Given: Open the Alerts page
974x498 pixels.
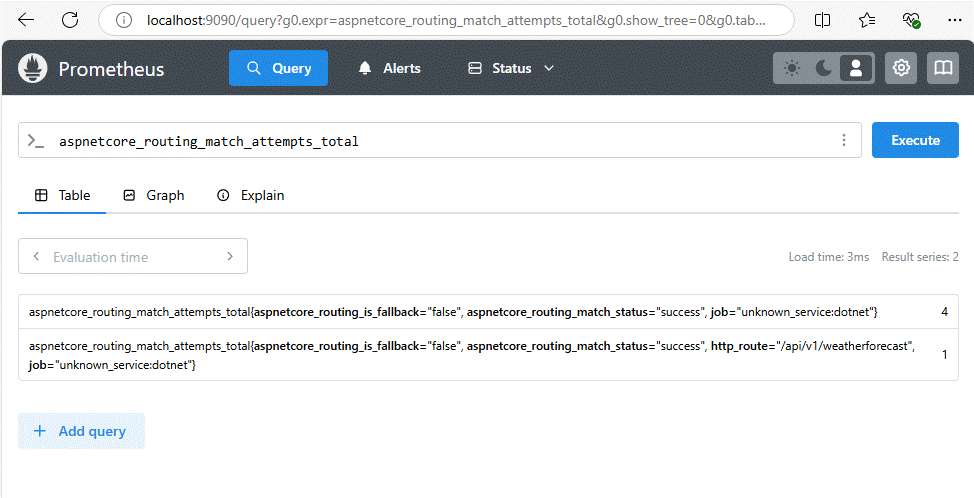Looking at the screenshot, I should [389, 68].
